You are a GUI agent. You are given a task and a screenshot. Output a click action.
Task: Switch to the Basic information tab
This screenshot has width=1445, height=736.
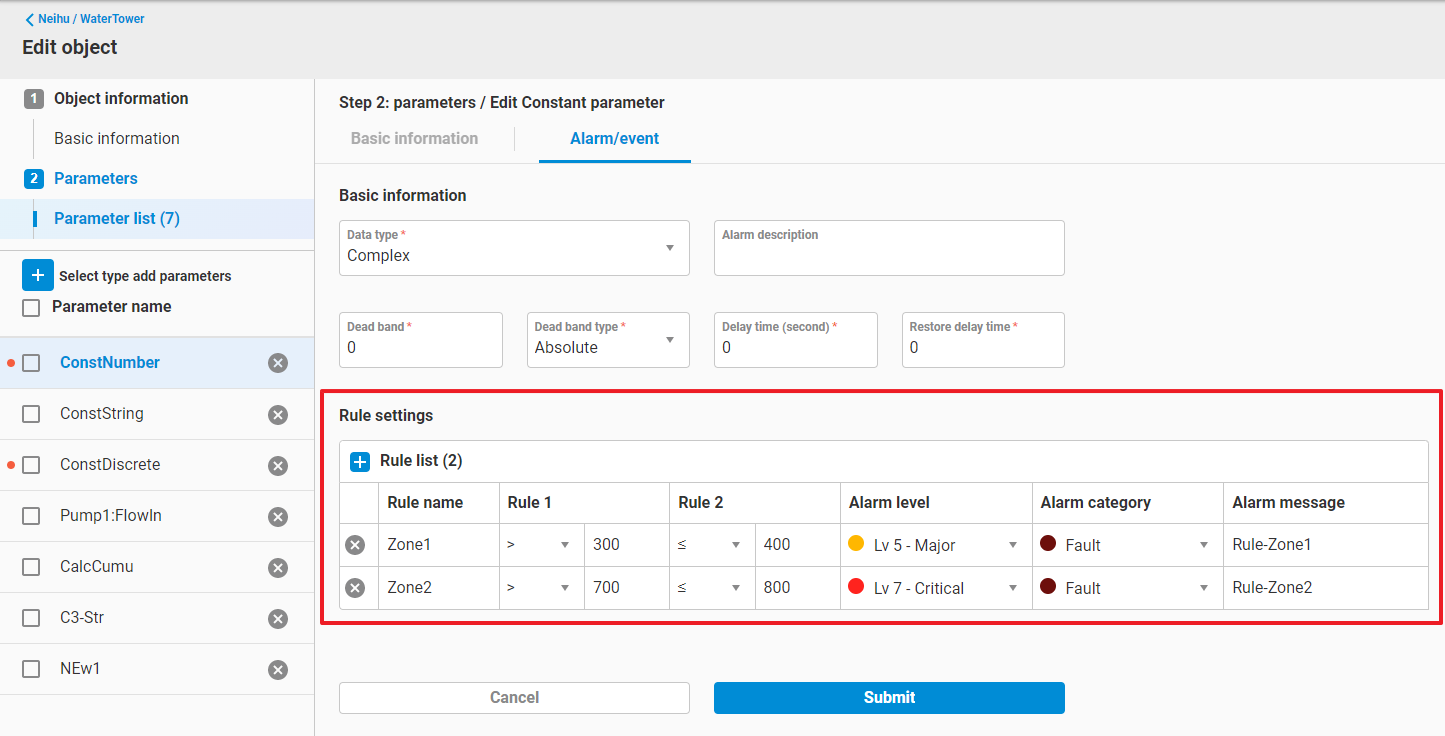pyautogui.click(x=414, y=139)
